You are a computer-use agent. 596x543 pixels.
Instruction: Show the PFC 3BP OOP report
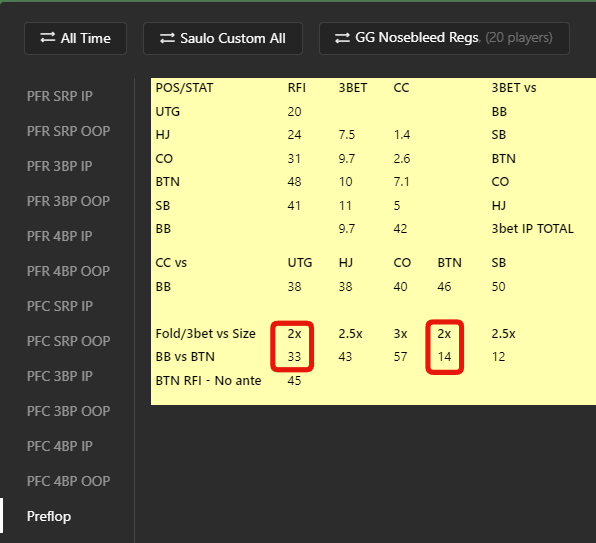[x=68, y=411]
